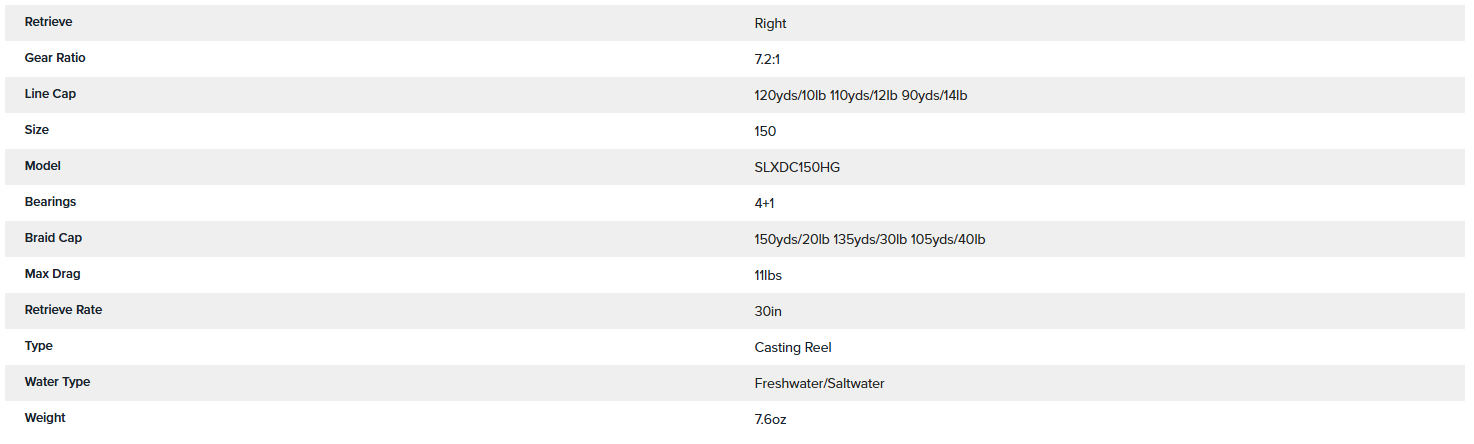Select the 'Right' retrieve value

770,23
